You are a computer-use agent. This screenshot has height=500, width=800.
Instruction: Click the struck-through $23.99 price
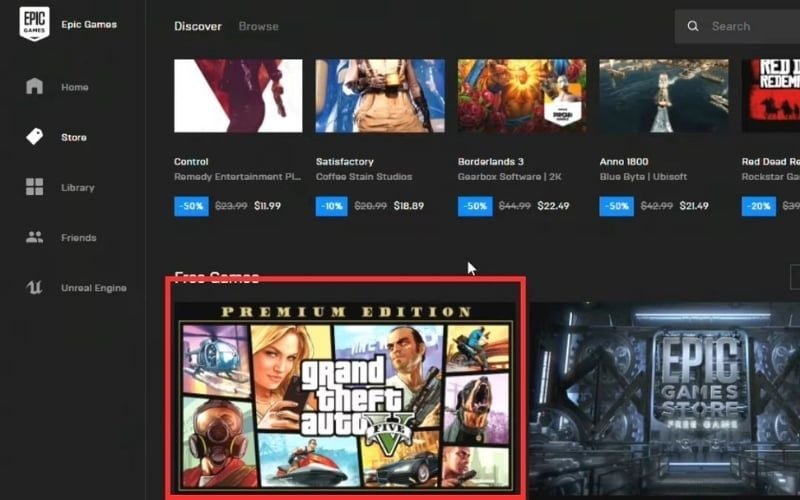point(231,206)
